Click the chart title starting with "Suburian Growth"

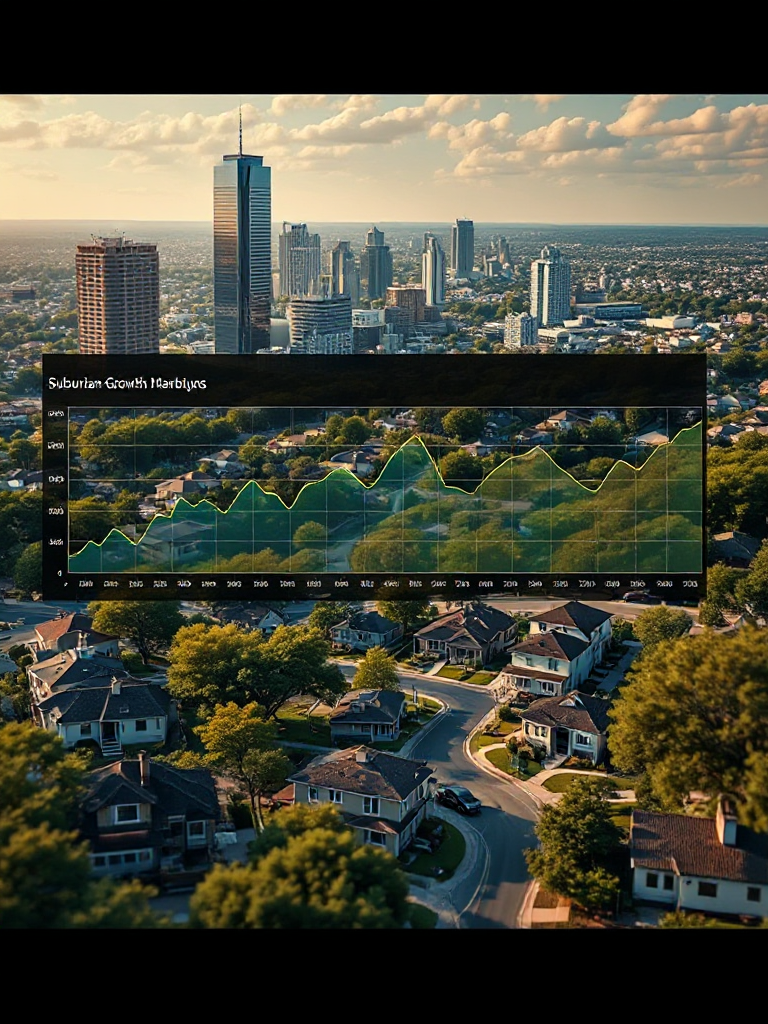(127, 383)
